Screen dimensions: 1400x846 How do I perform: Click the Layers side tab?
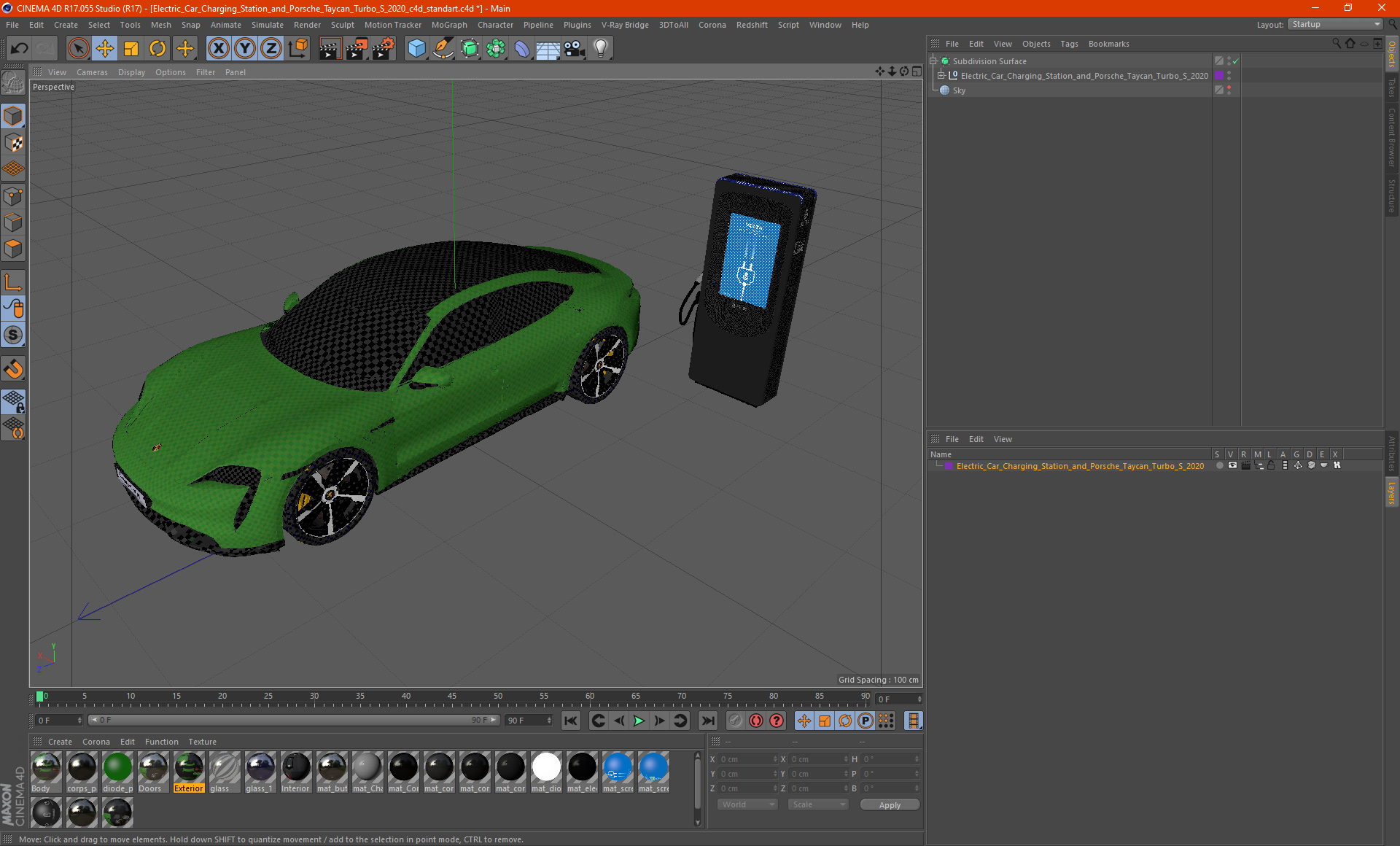[1391, 493]
